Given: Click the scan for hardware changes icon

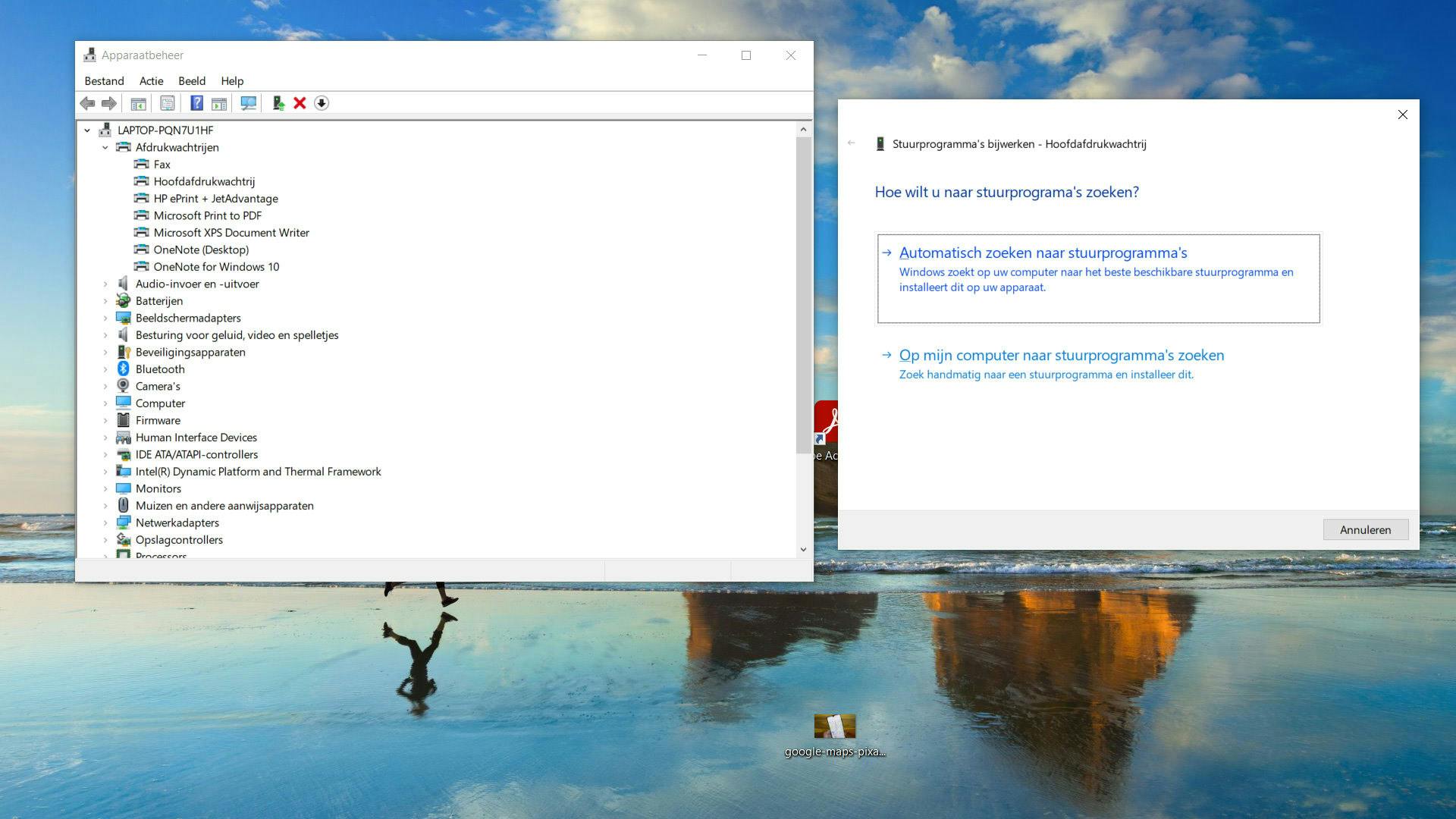Looking at the screenshot, I should coord(248,103).
